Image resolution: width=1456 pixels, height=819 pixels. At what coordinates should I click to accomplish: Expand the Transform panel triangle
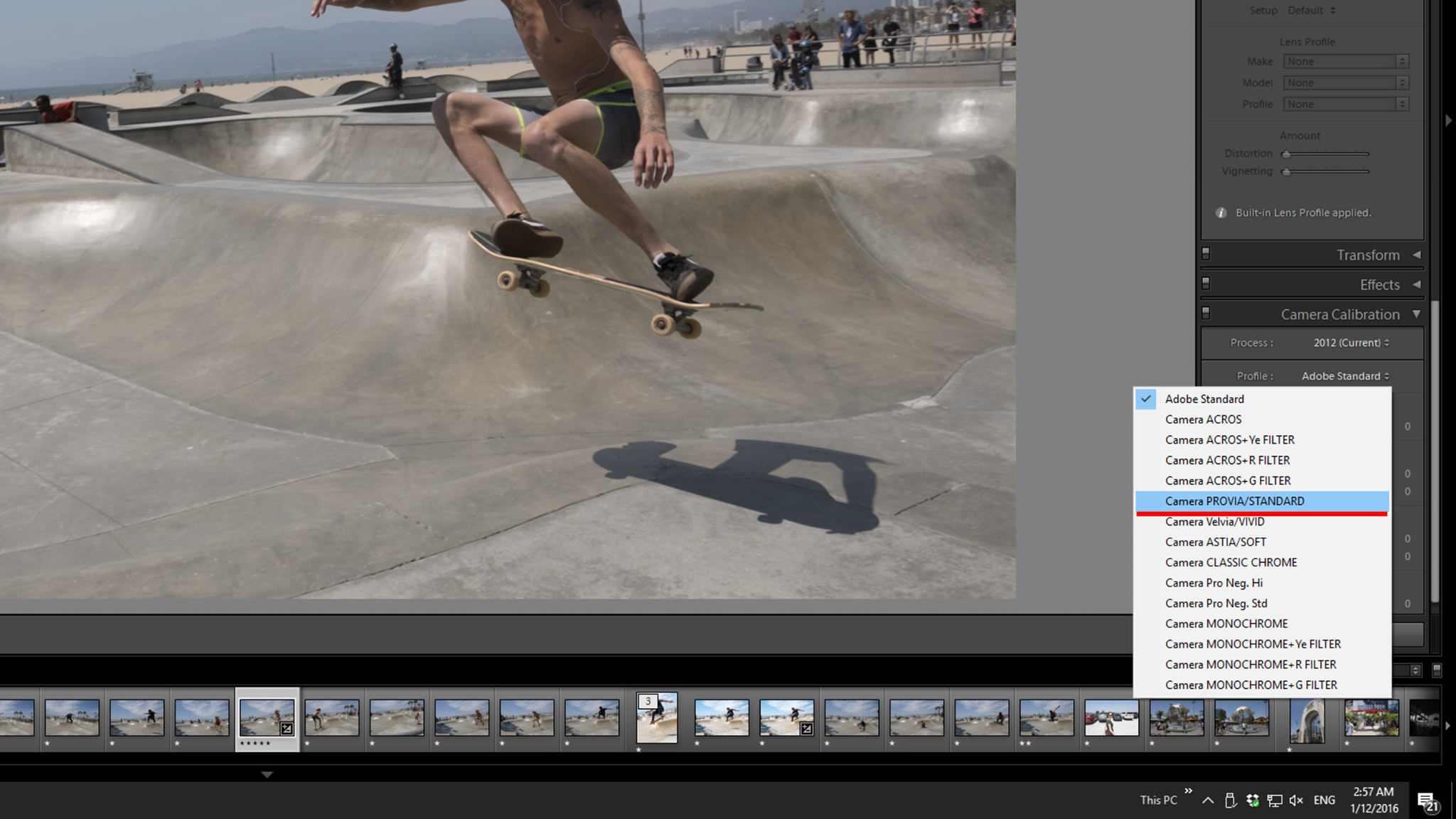click(x=1416, y=255)
